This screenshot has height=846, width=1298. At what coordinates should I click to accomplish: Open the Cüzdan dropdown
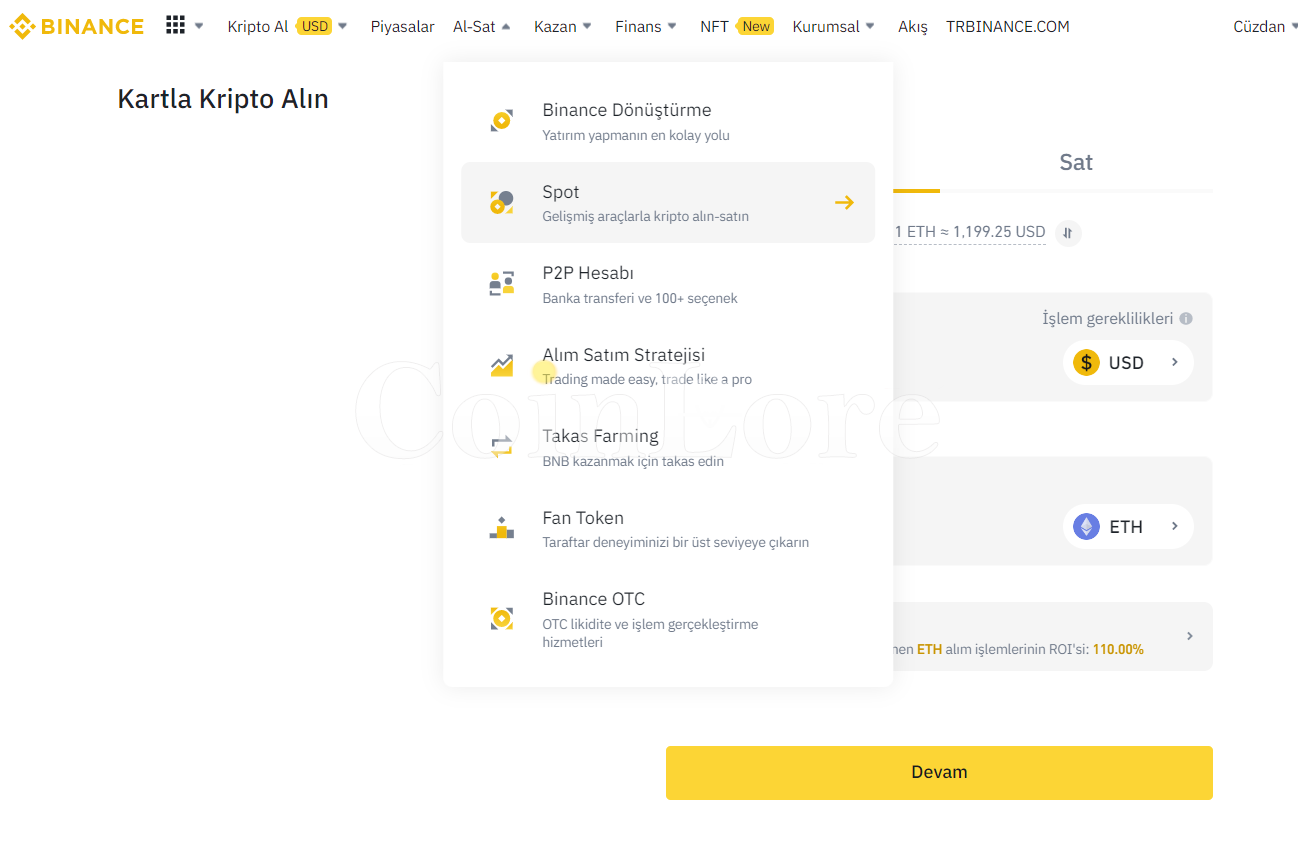[x=1265, y=26]
